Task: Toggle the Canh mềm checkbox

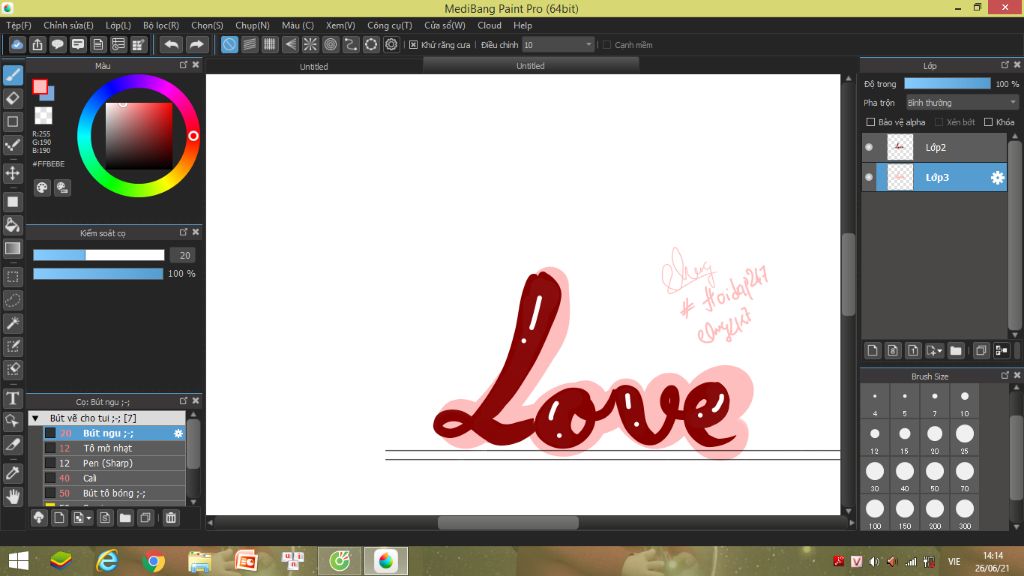Action: (x=607, y=45)
